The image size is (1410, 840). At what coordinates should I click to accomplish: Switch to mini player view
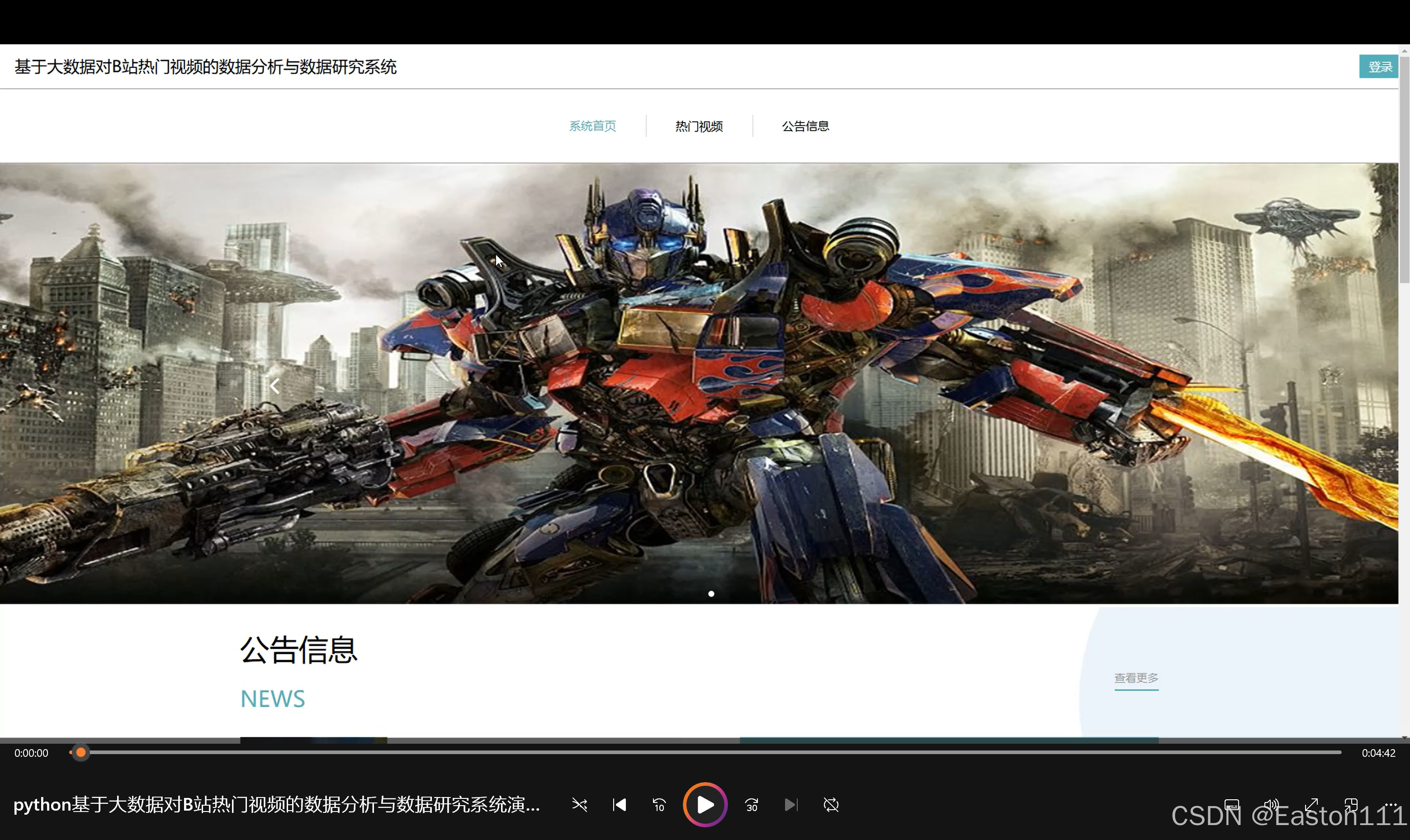tap(1351, 804)
